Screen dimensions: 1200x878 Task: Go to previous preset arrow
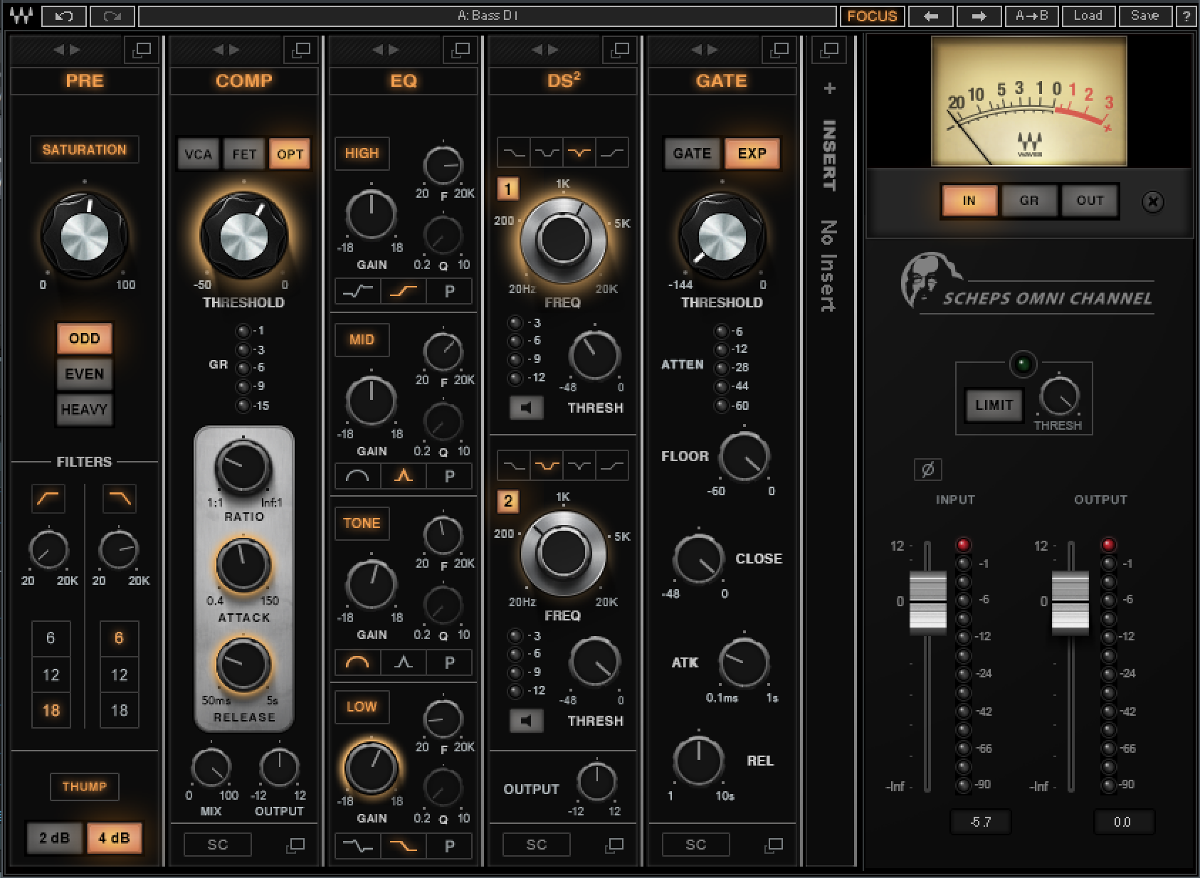(930, 16)
